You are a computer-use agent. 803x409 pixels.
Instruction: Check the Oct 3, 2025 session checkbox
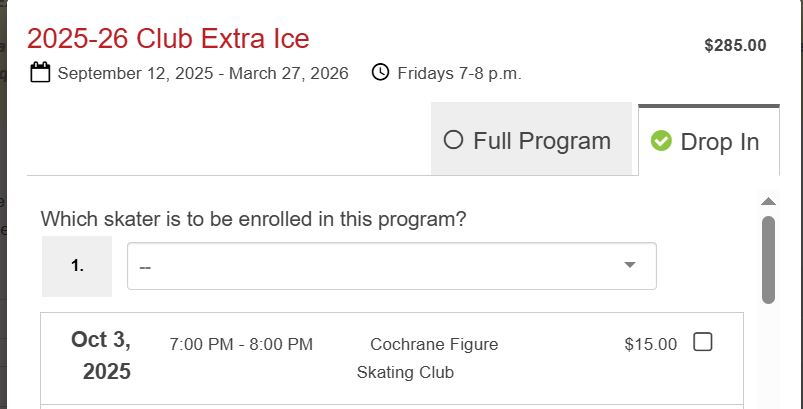click(703, 343)
